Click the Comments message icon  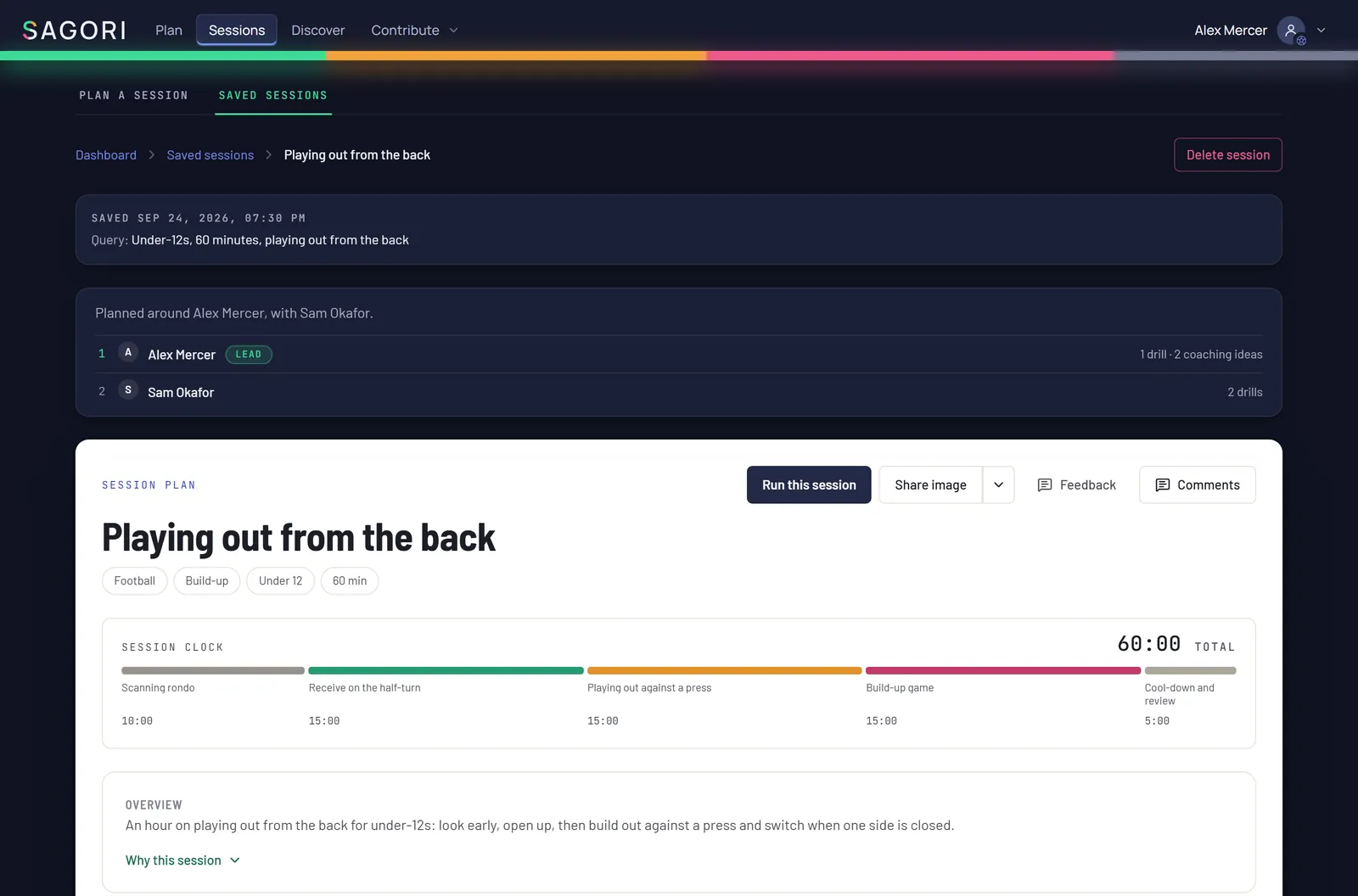tap(1163, 485)
